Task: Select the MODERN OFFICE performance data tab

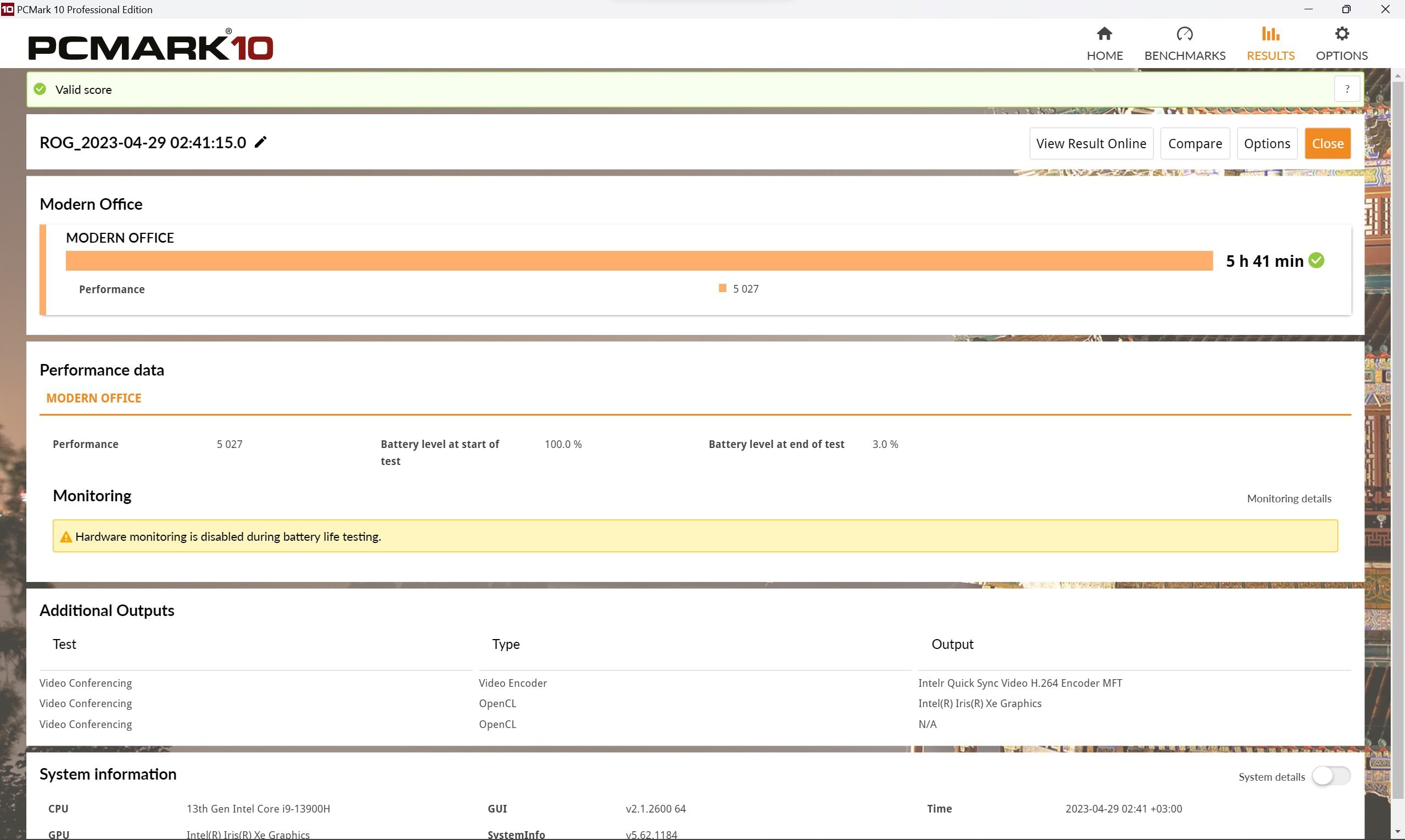Action: (x=94, y=398)
